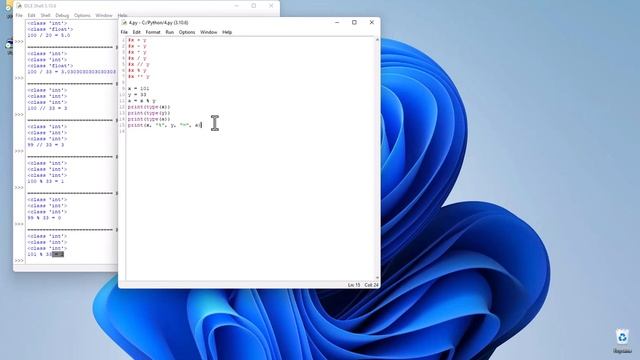Place cursor on comment line "#x + y"
The image size is (640, 360).
point(137,40)
